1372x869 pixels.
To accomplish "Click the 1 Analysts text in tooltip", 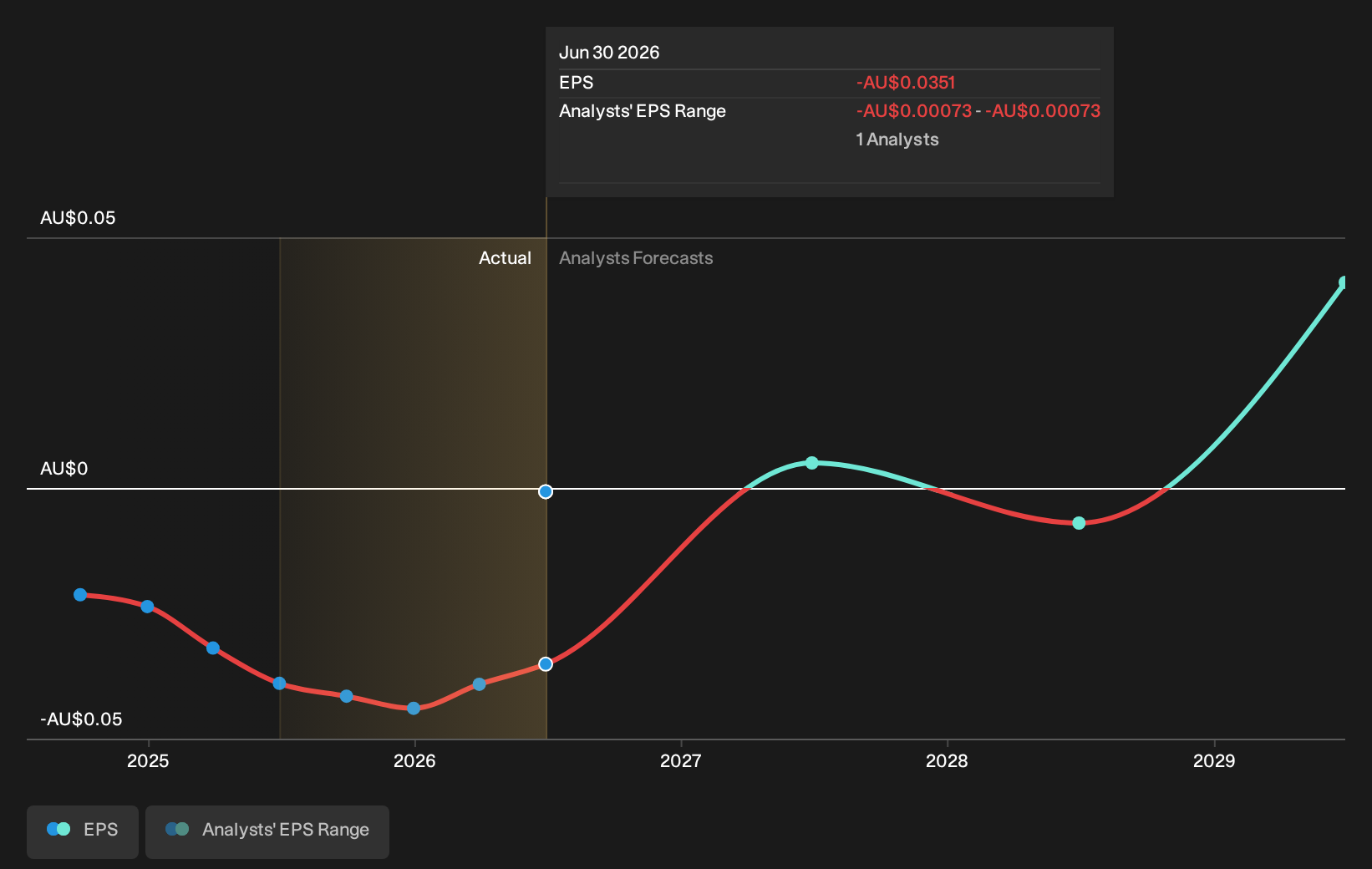I will (897, 140).
